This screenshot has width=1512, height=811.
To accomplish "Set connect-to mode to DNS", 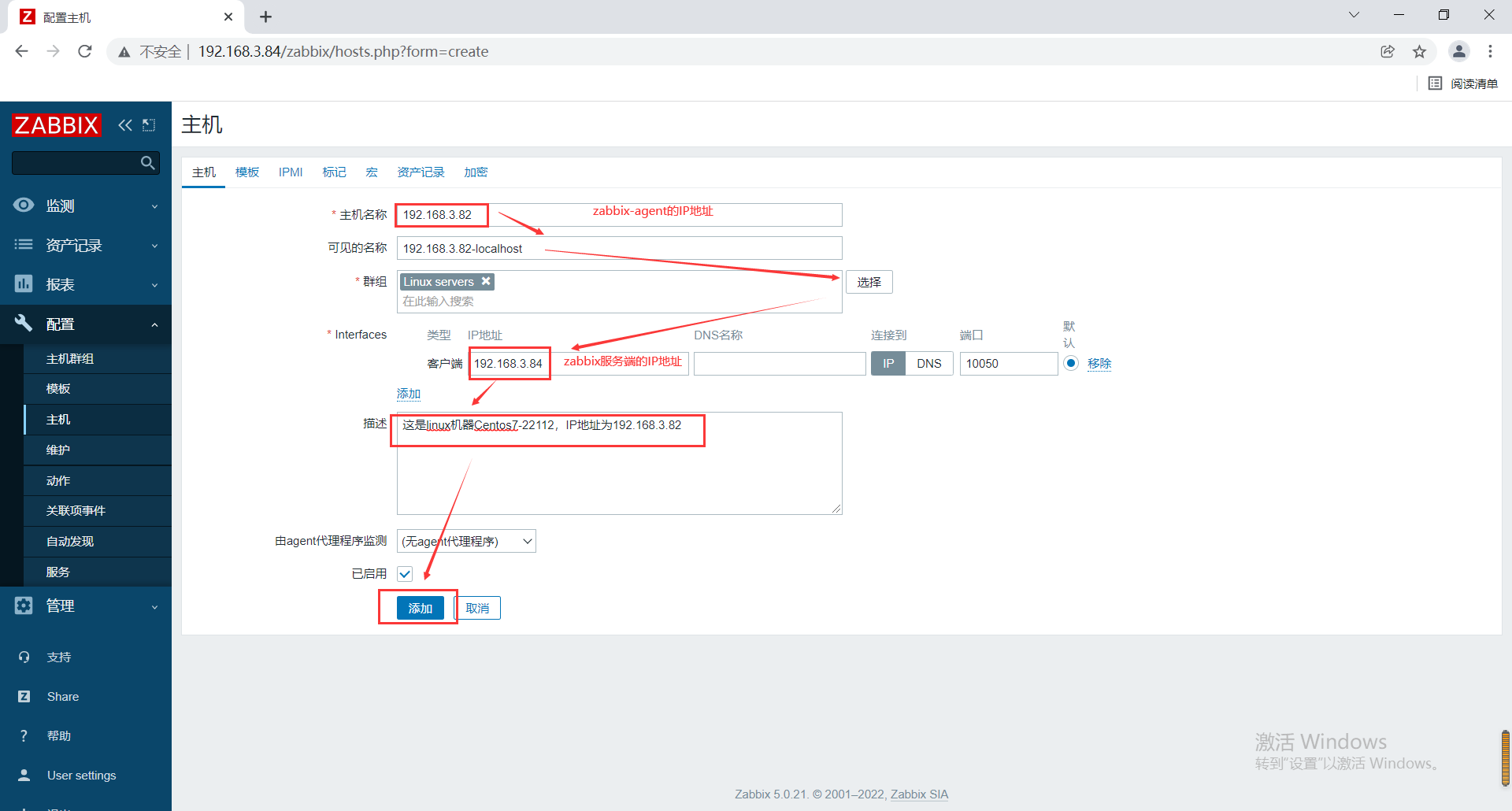I will pyautogui.click(x=929, y=363).
